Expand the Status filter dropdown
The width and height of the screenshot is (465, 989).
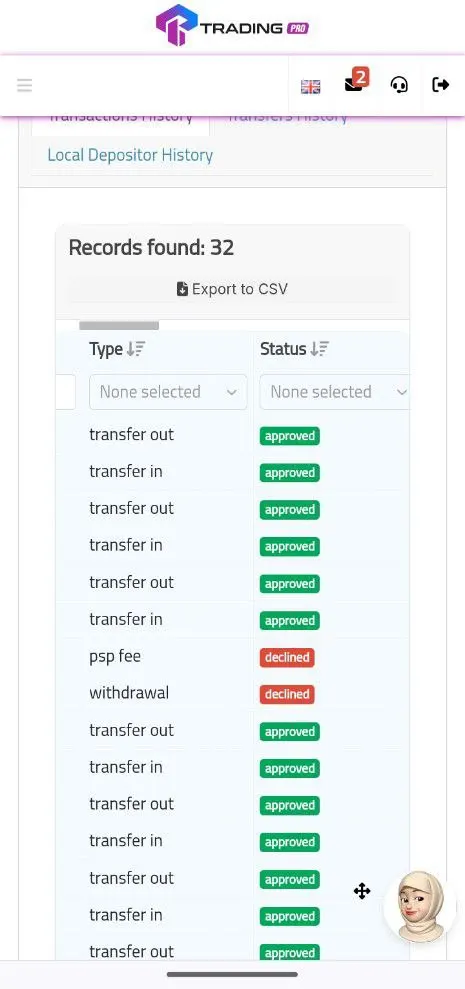click(x=335, y=392)
